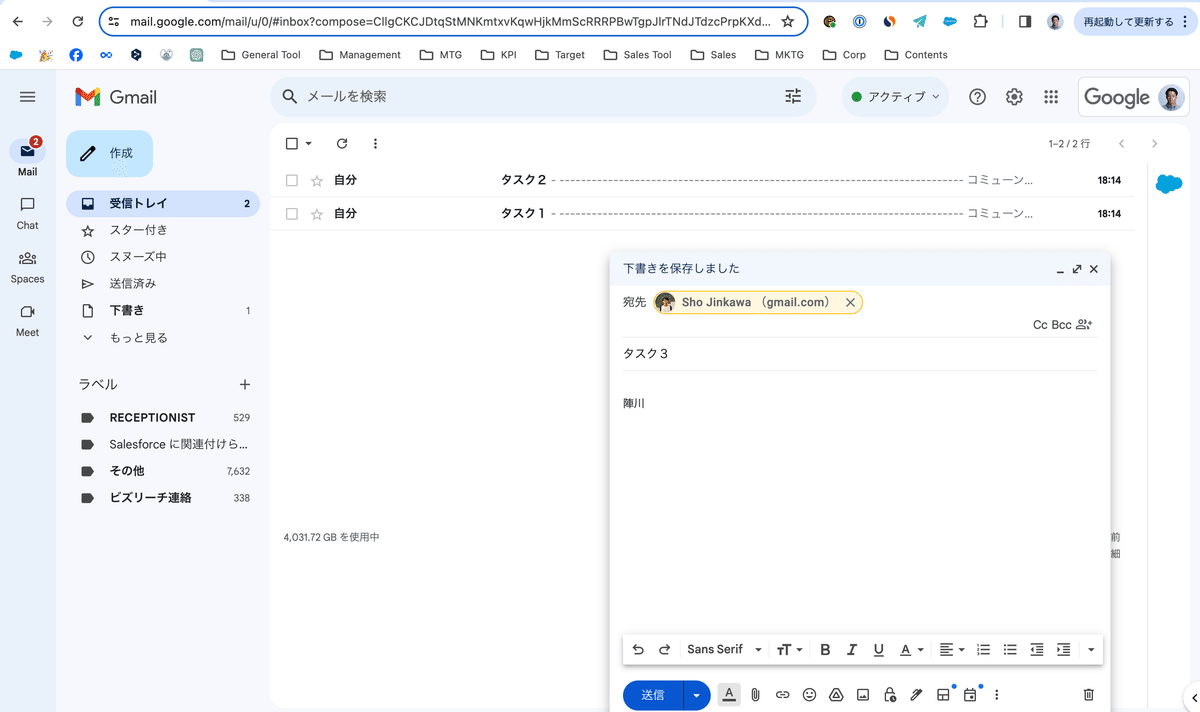Undo the last edit in compose
The image size is (1200, 712).
(x=638, y=650)
